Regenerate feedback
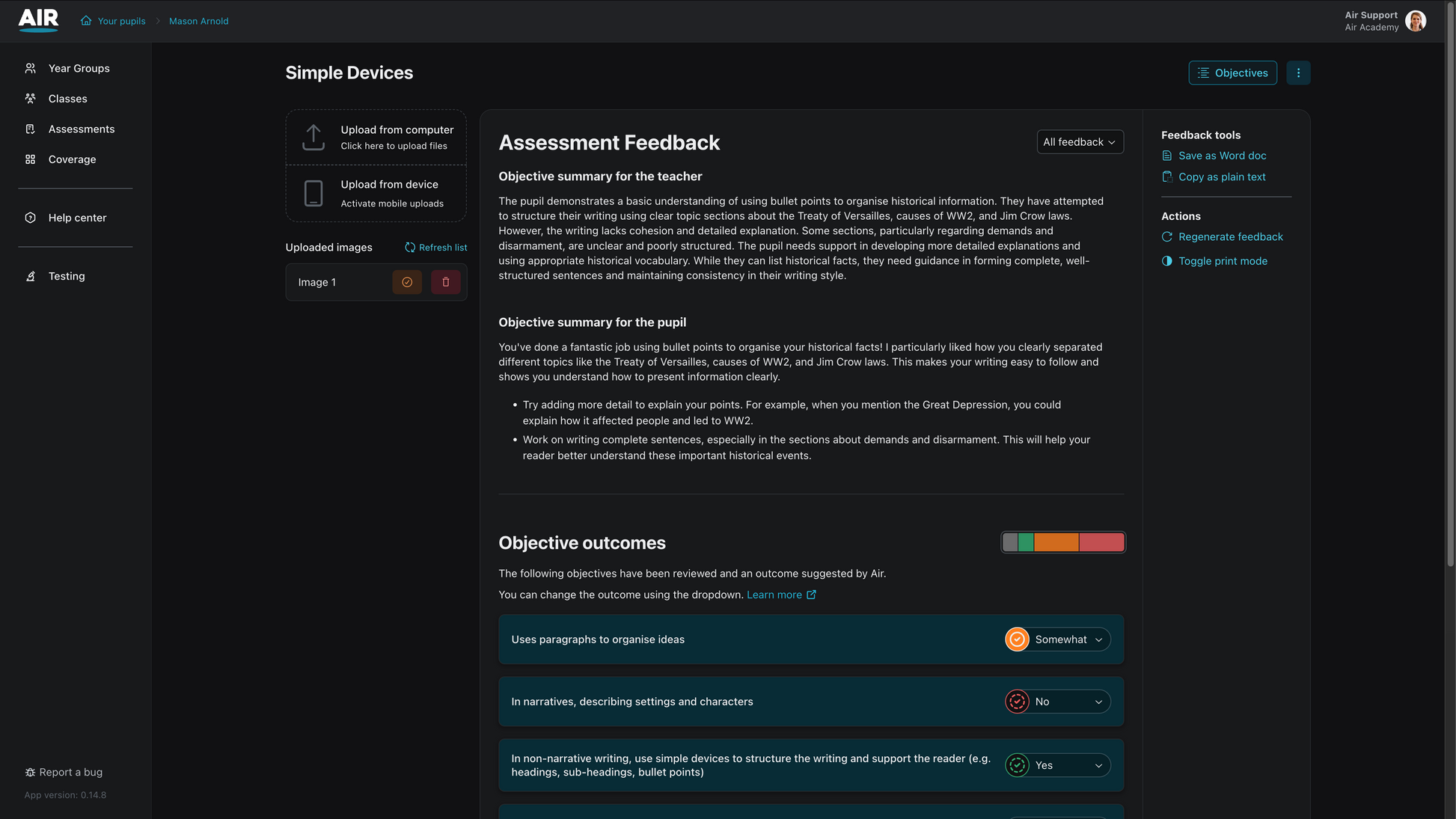The height and width of the screenshot is (819, 1456). (x=1222, y=236)
